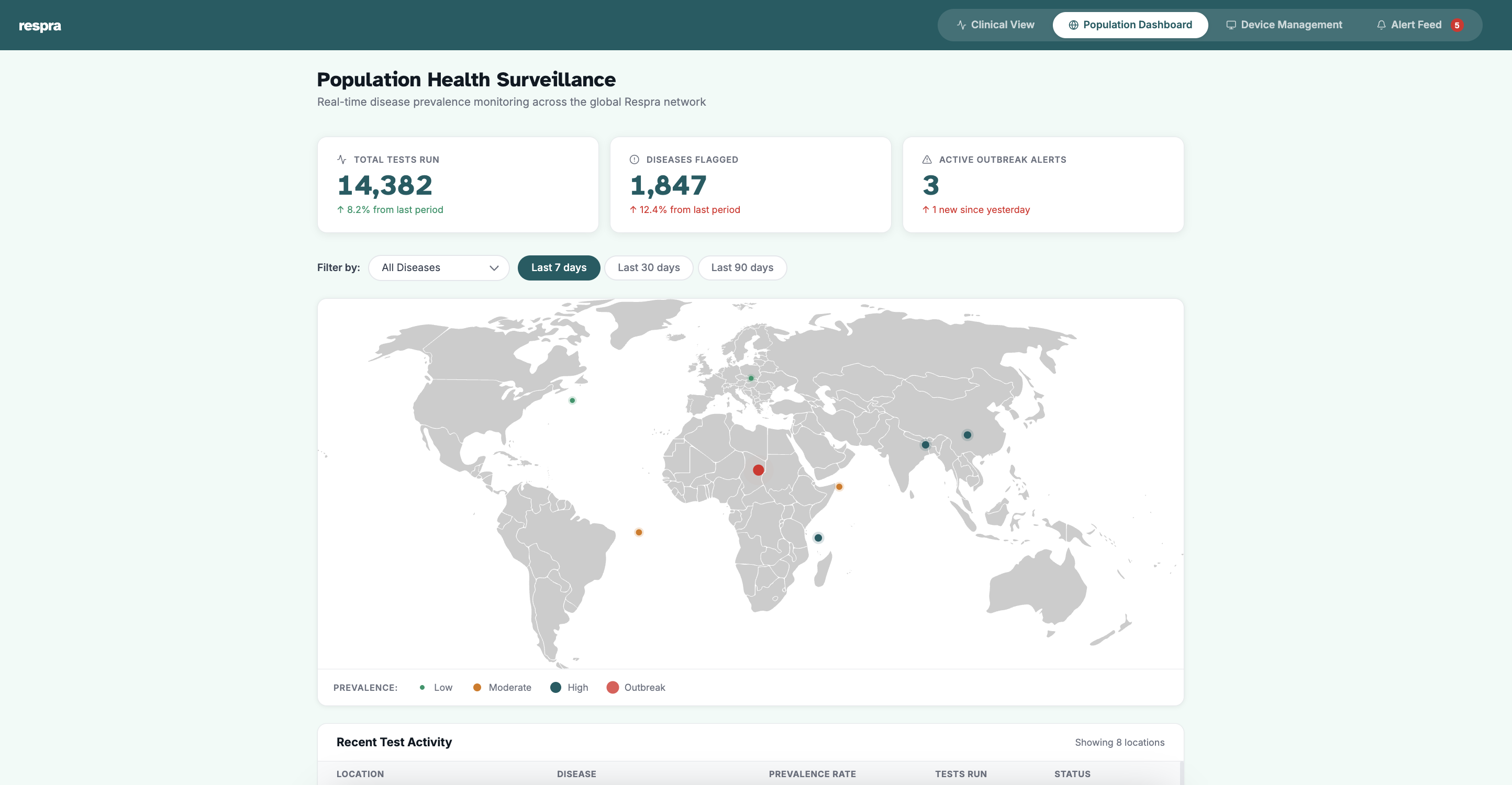Click the Diseases Flagged value 1,847
Viewport: 1512px width, 785px height.
click(668, 185)
